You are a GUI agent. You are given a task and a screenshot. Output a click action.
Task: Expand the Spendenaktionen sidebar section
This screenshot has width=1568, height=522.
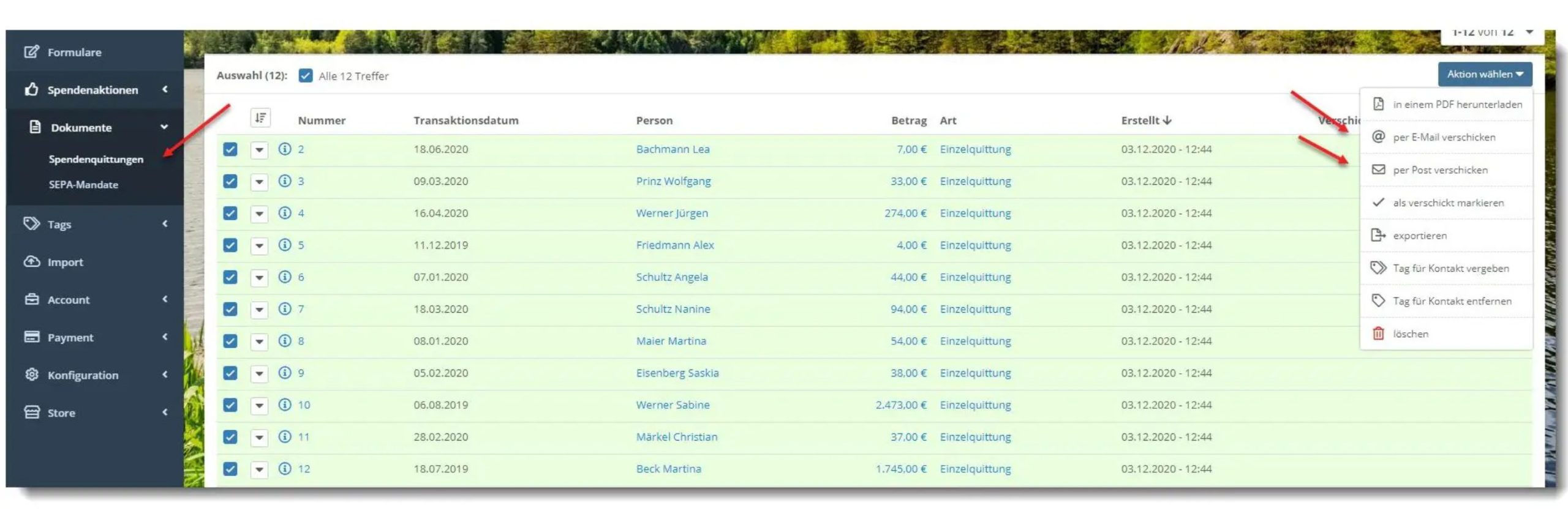92,90
